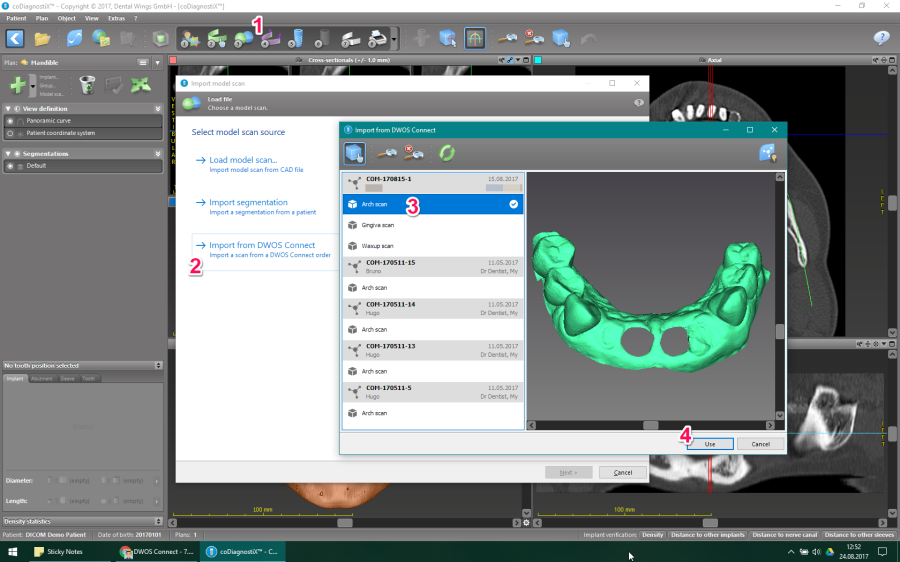900x562 pixels.
Task: Click the download scan icon in DWOS toolbar
Action: (x=355, y=152)
